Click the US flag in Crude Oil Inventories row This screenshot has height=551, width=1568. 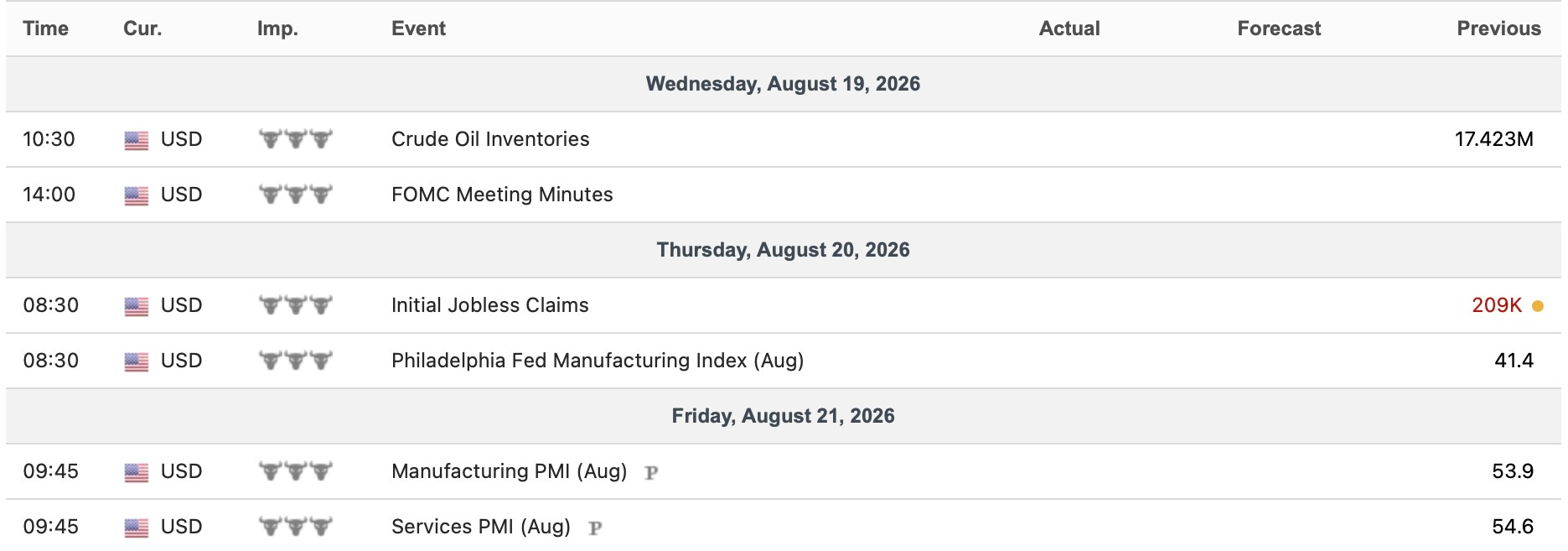point(137,140)
